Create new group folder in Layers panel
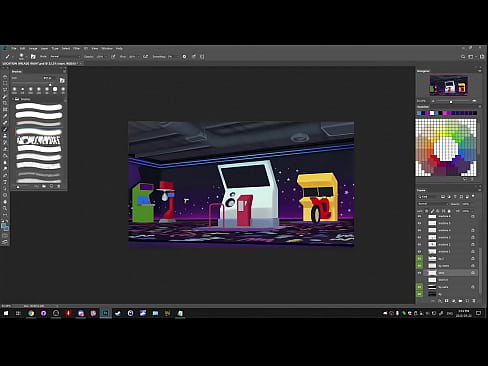The width and height of the screenshot is (488, 366). [x=460, y=301]
